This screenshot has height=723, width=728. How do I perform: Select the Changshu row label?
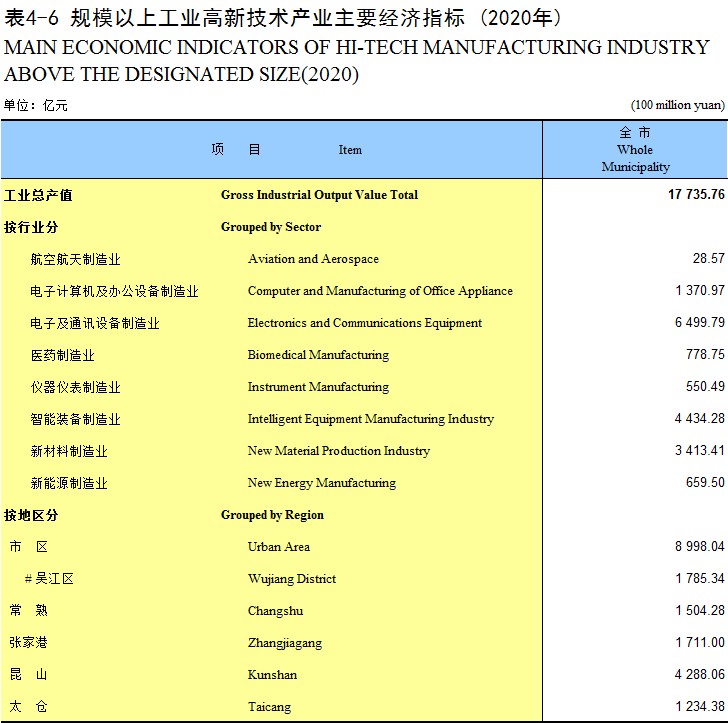(x=275, y=611)
